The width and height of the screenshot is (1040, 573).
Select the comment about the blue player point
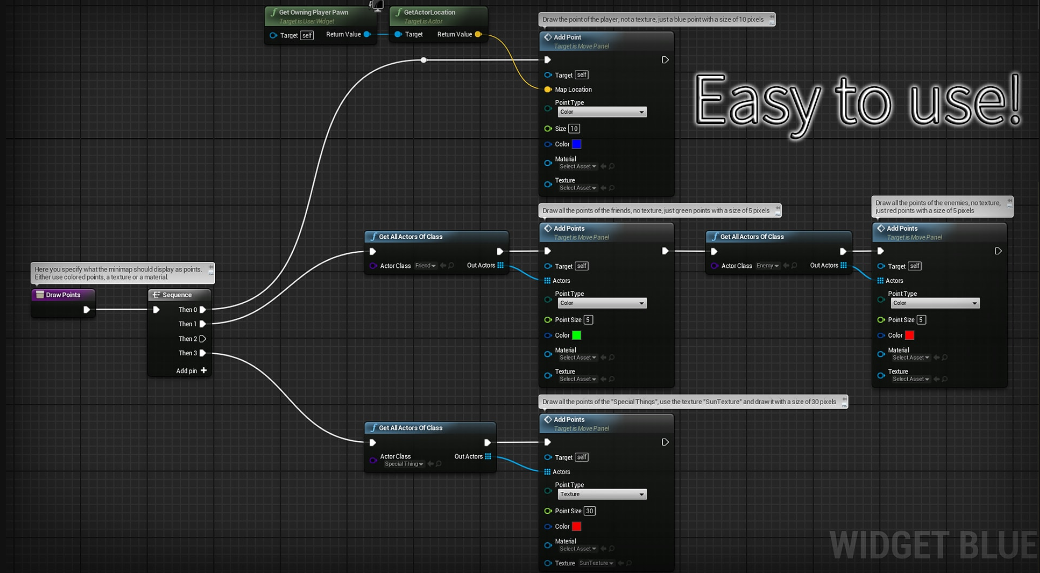(656, 20)
